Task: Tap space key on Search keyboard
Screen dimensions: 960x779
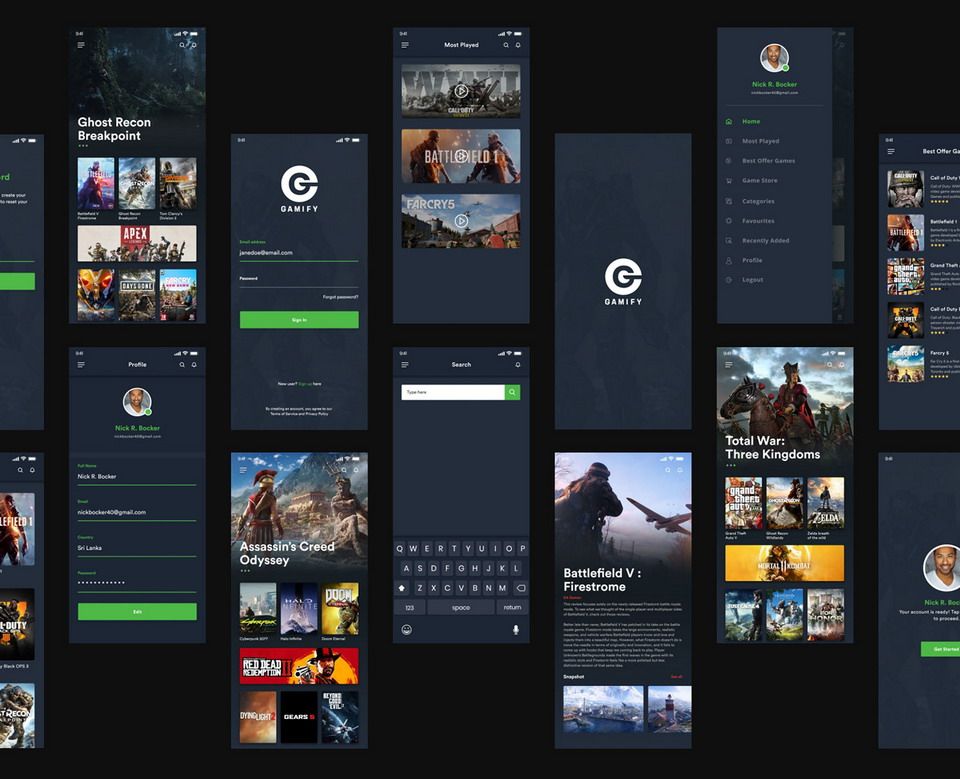Action: pyautogui.click(x=460, y=608)
